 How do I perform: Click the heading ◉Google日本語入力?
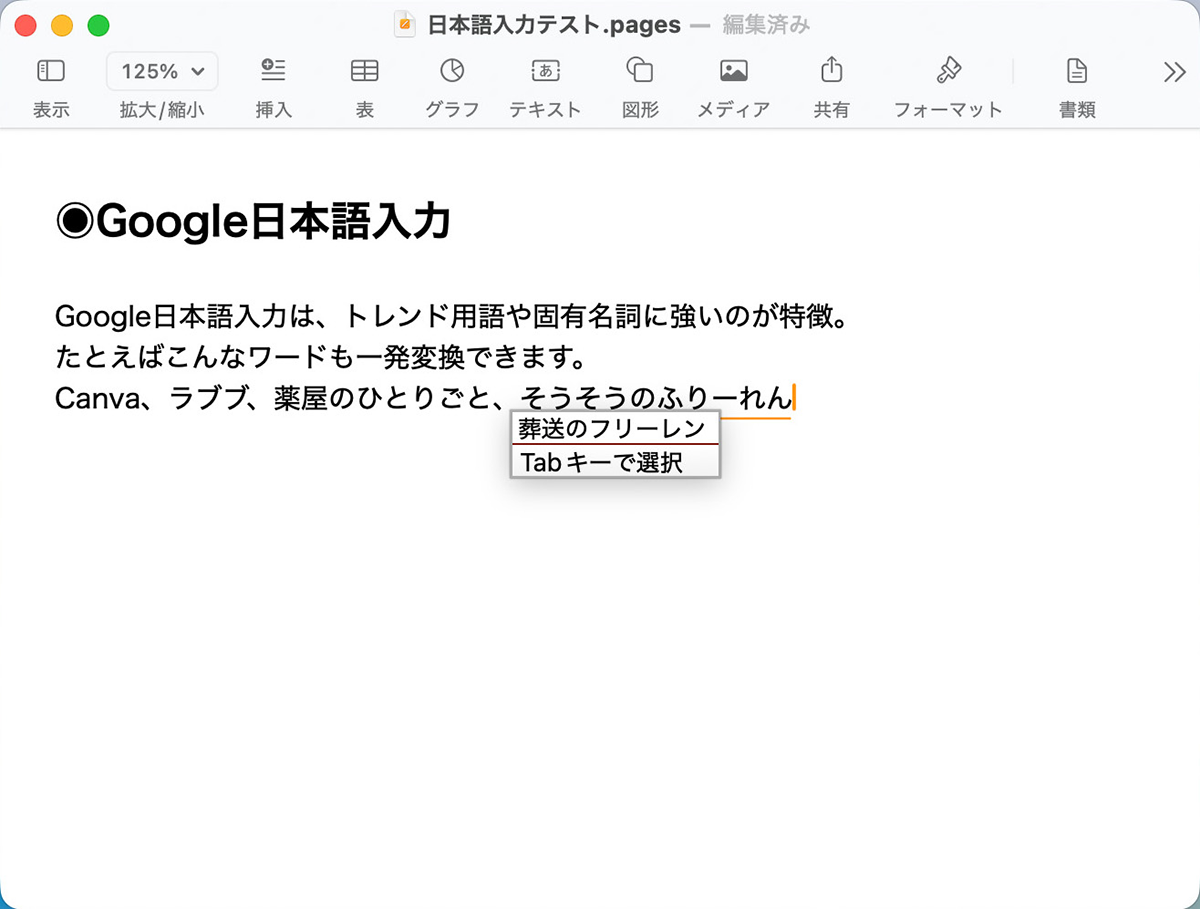click(x=253, y=222)
